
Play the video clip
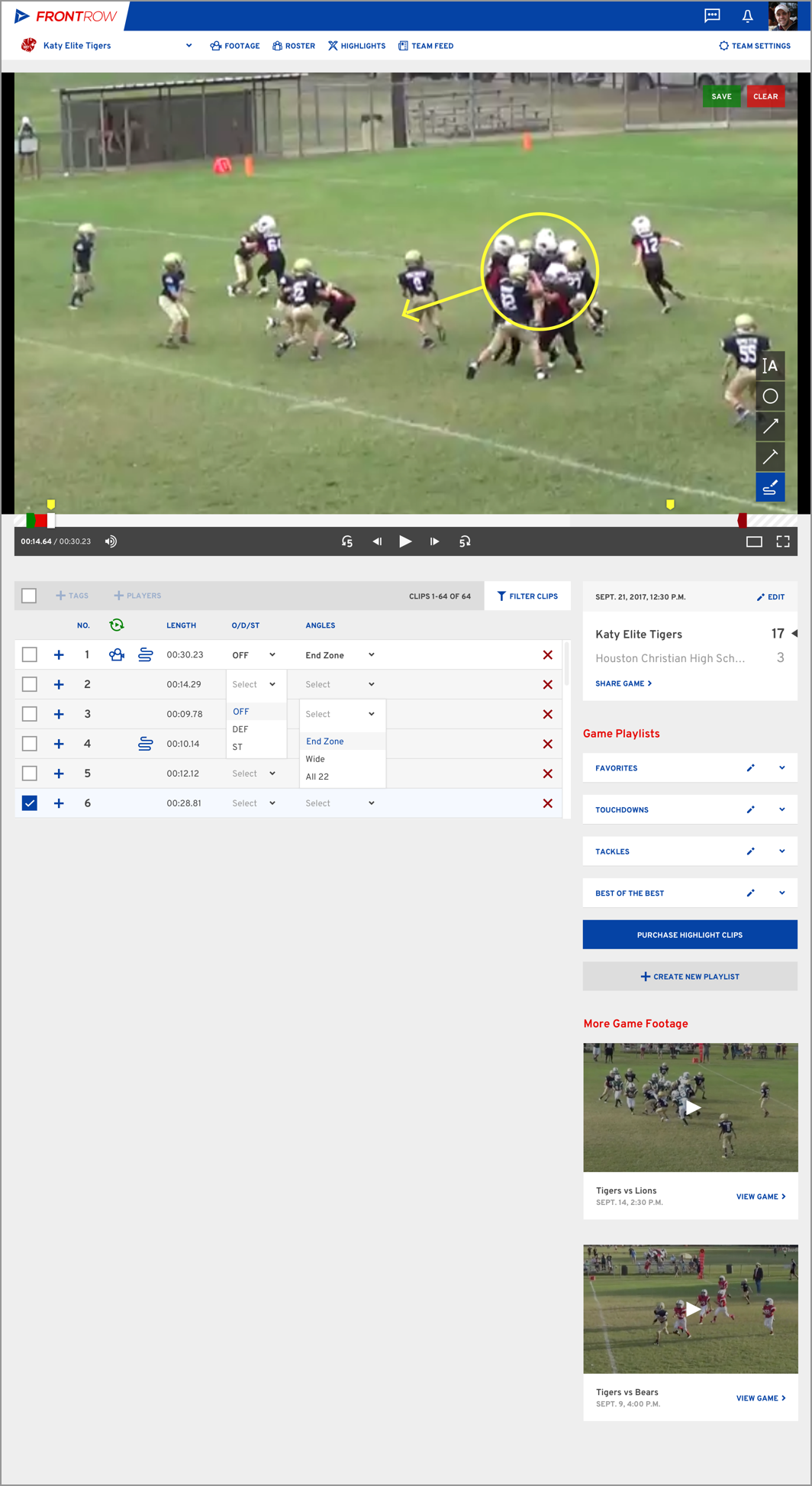405,541
